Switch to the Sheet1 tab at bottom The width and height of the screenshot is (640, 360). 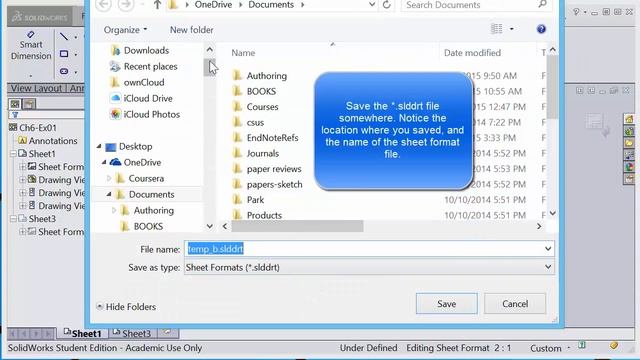point(82,333)
